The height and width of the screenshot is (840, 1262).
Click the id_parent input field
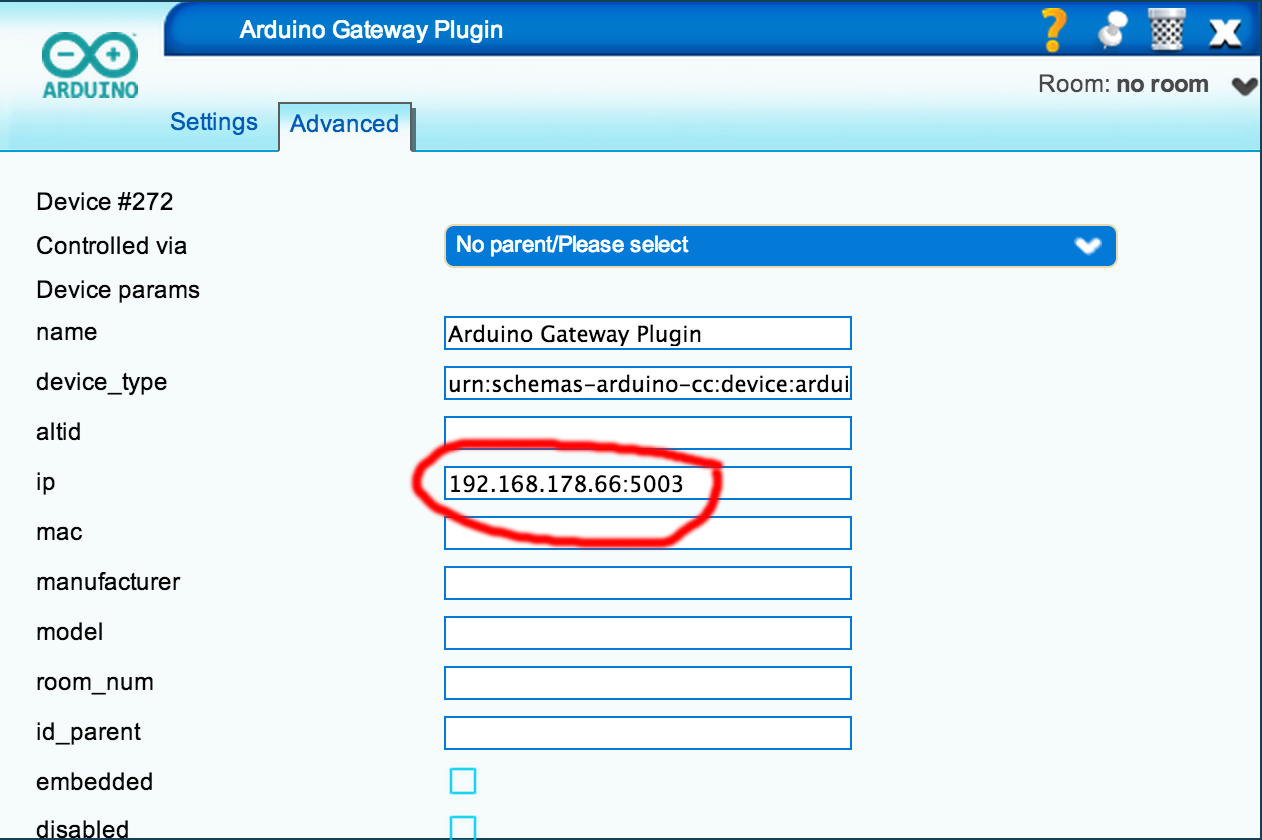click(648, 733)
